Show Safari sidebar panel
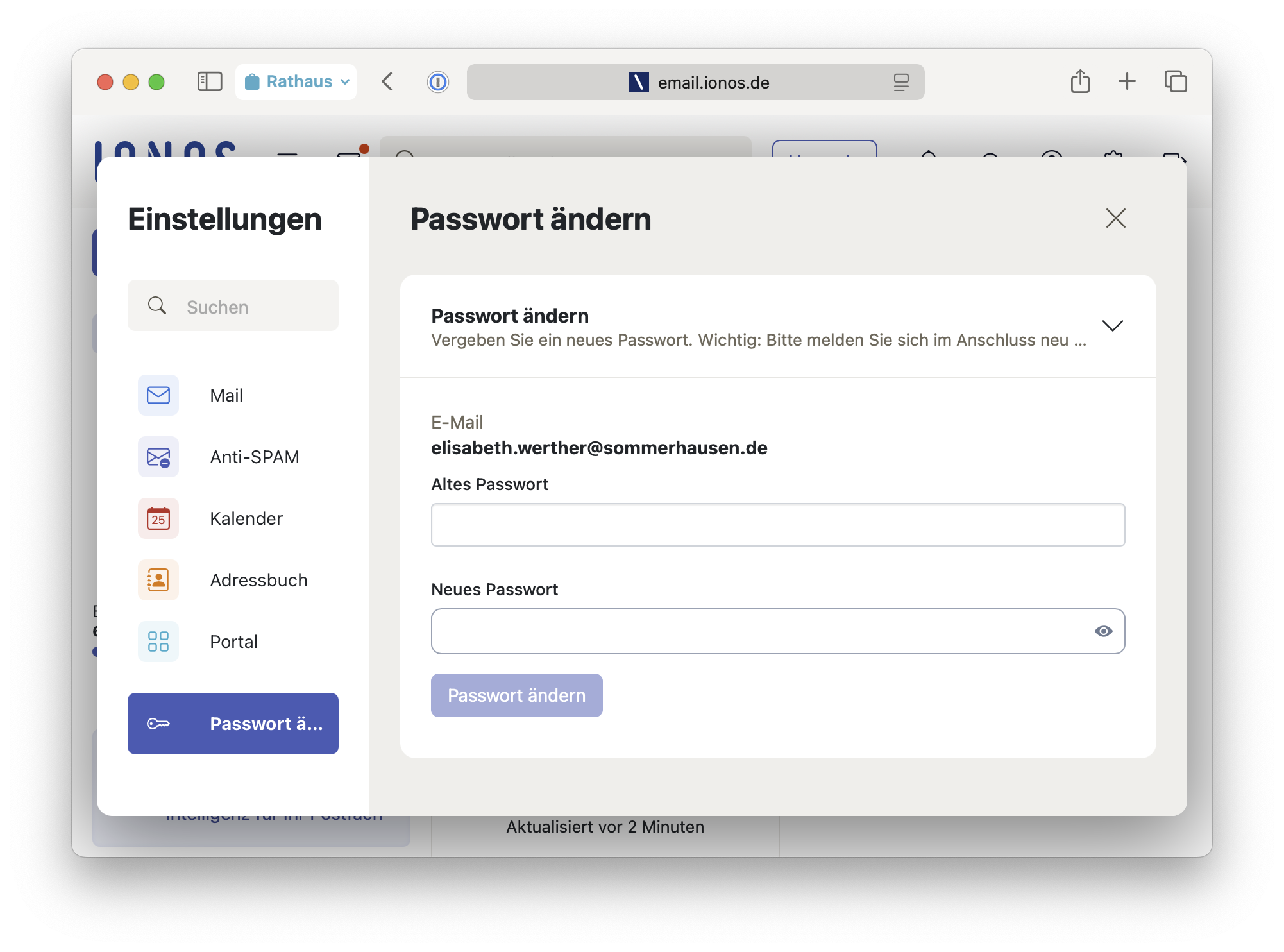The width and height of the screenshot is (1284, 952). click(x=210, y=81)
